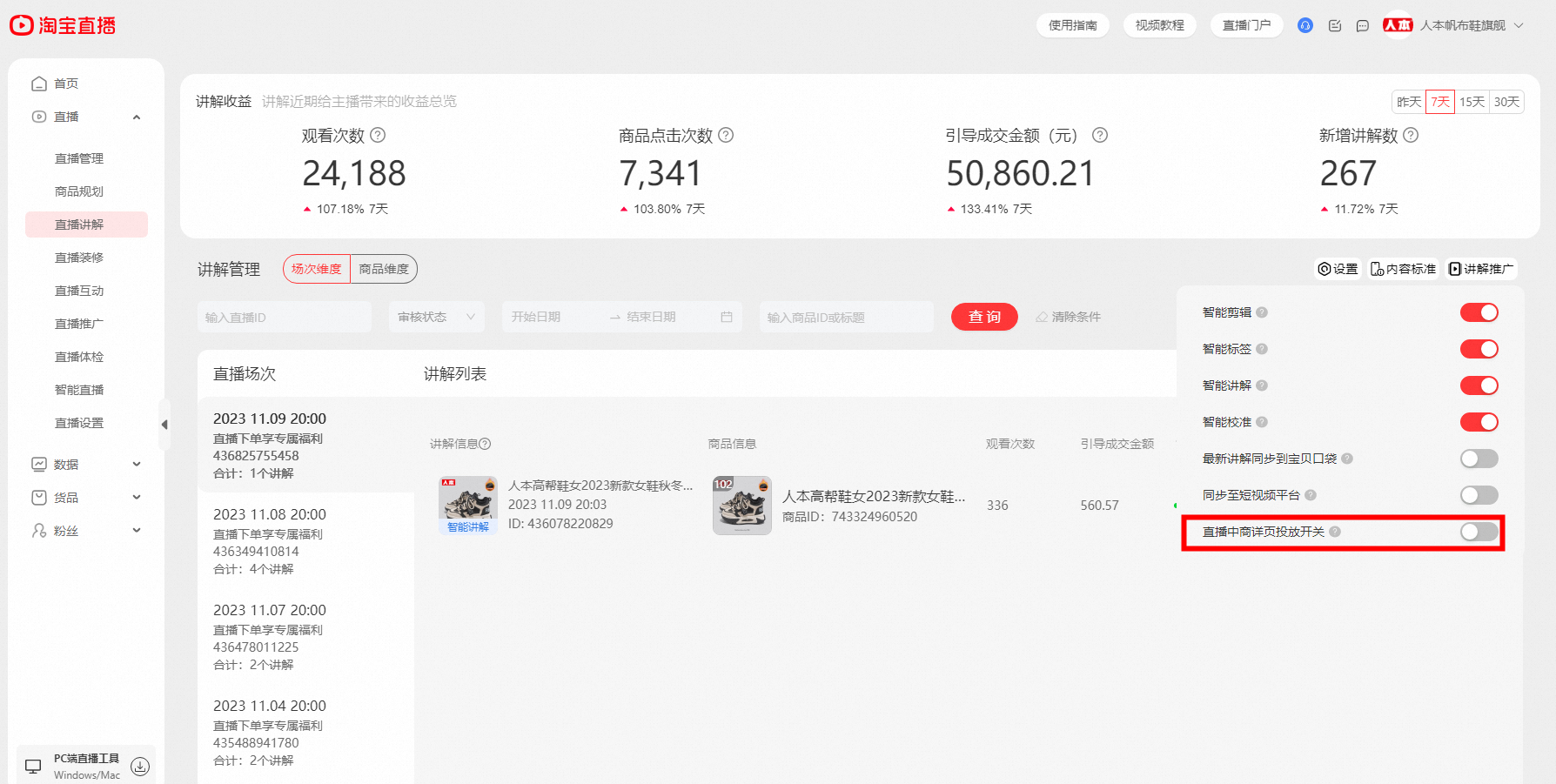
Task: Open the 直播门户 button
Action: pos(1247,25)
